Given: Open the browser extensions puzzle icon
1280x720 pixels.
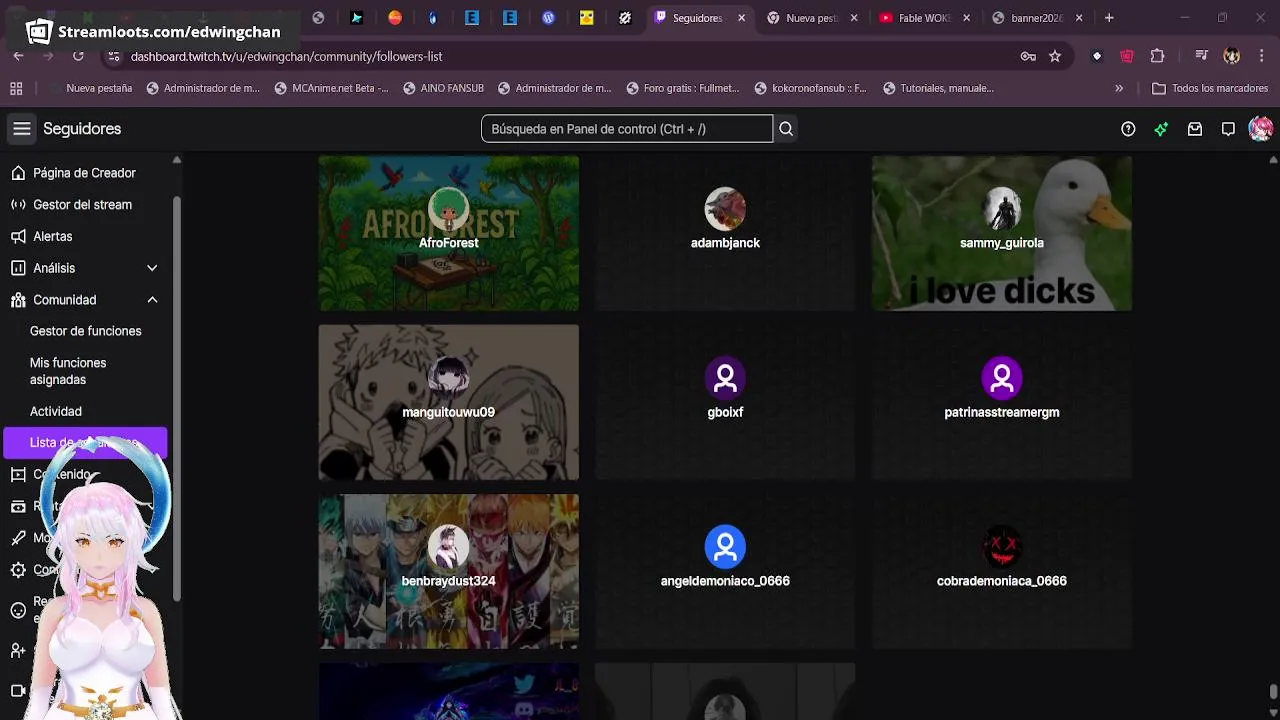Looking at the screenshot, I should 1157,56.
